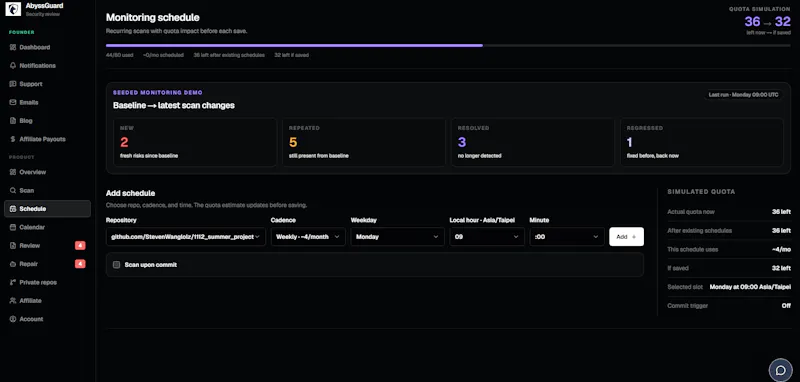Image resolution: width=800 pixels, height=382 pixels.
Task: Click the 32 left if saved text
Action: point(291,55)
